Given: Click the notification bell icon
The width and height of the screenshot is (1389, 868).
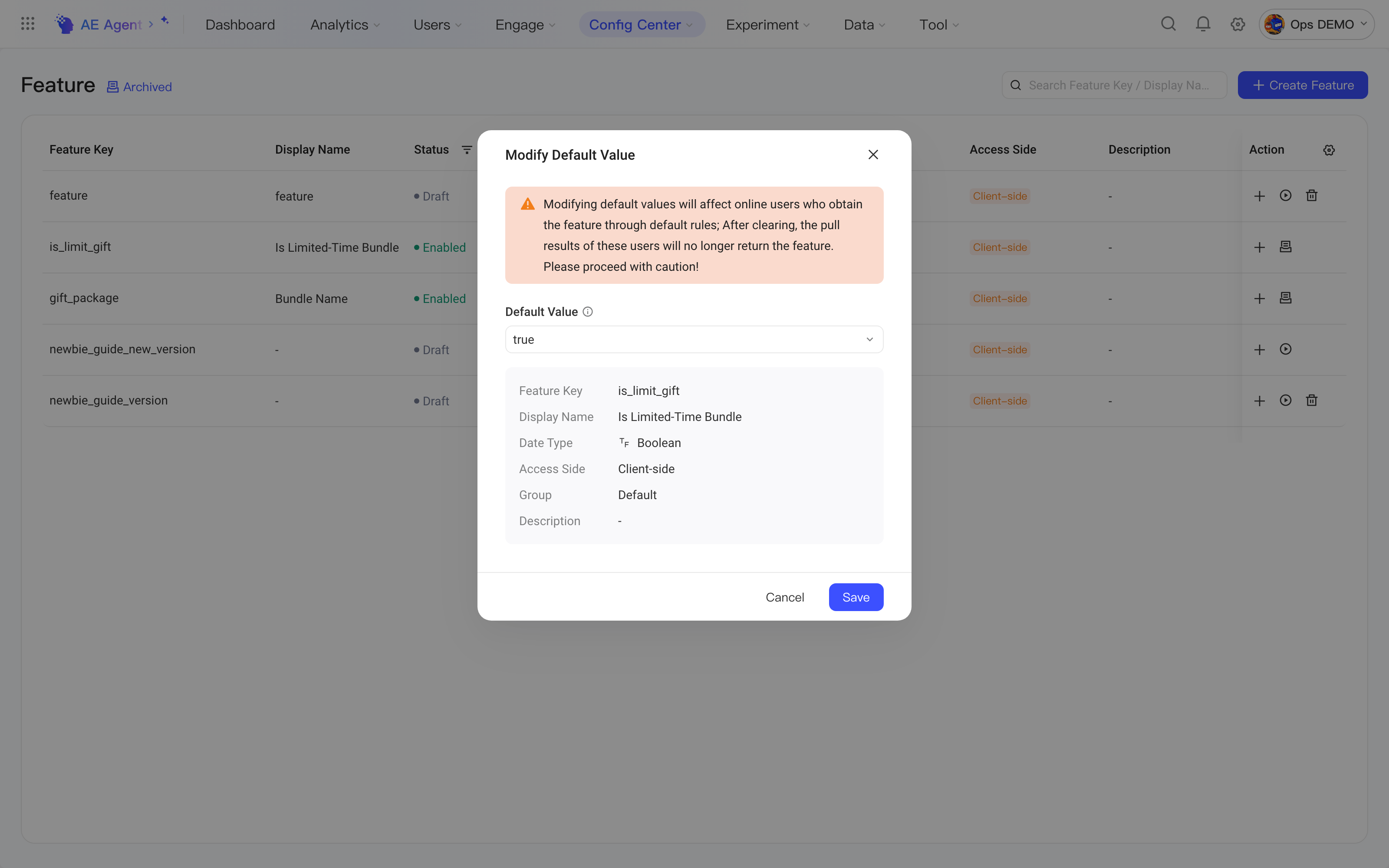Looking at the screenshot, I should (1203, 24).
